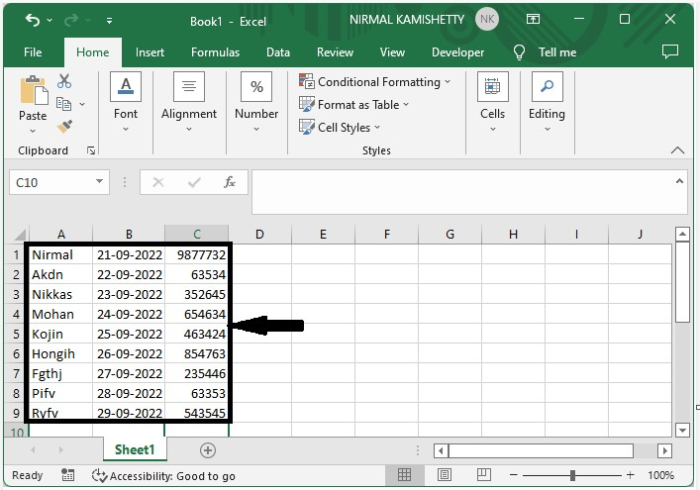Screen dimensions: 700x490
Task: Open the Font group icon
Action: pos(125,87)
